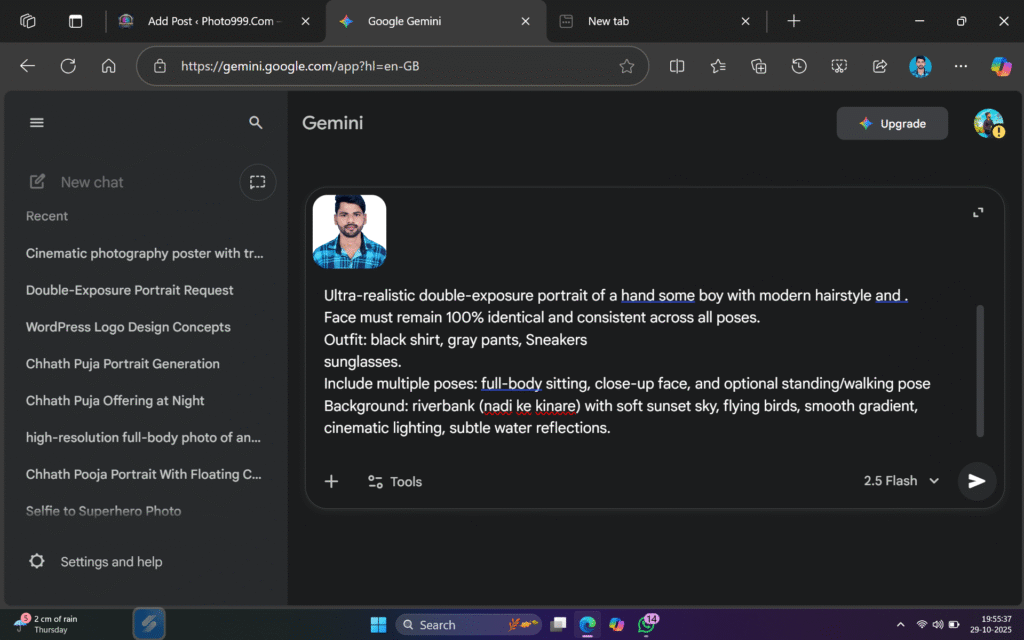Switch to the Add Post Photo999 tab
1024x640 pixels.
[x=210, y=20]
